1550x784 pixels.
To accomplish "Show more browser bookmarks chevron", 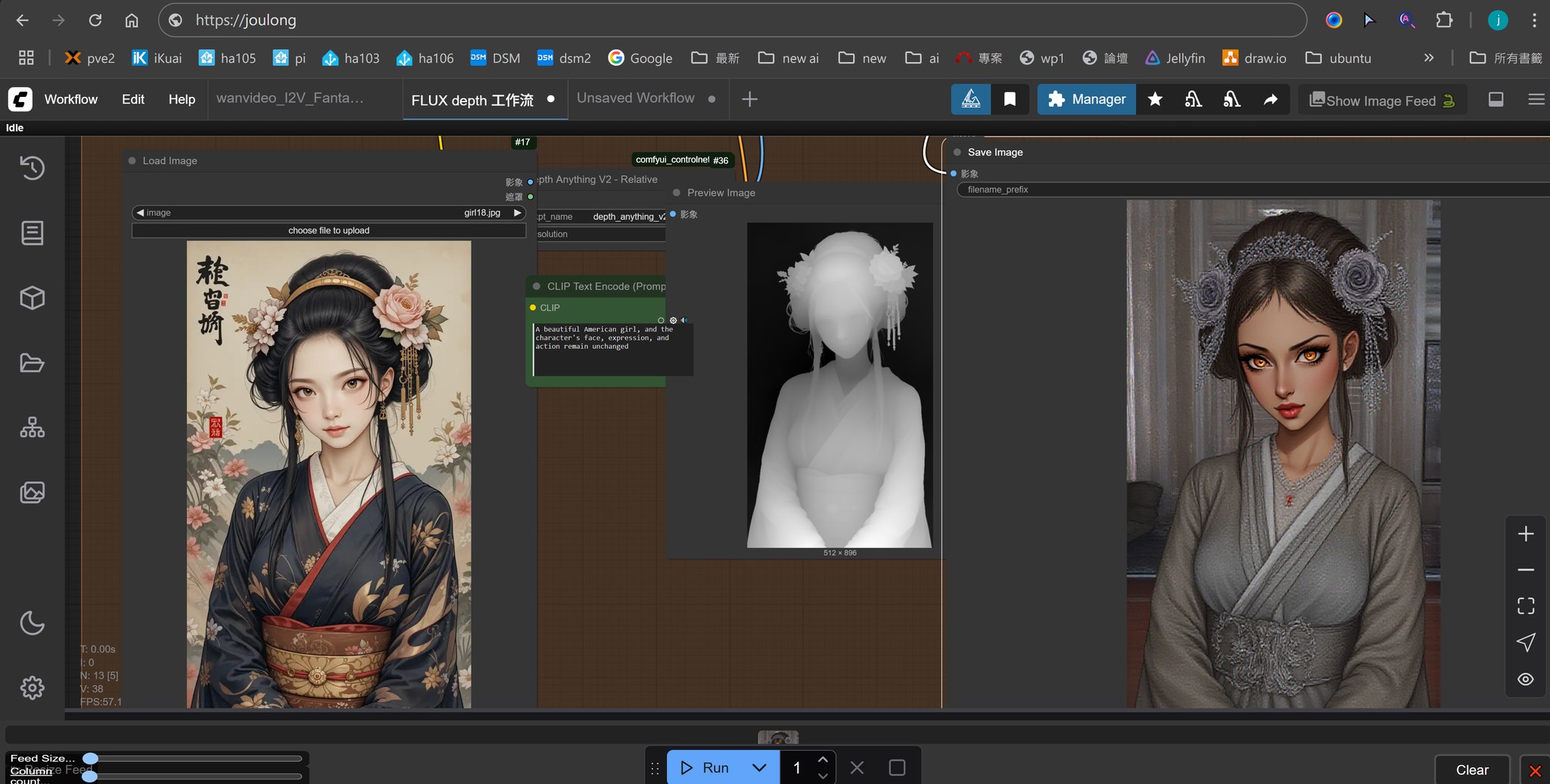I will click(x=1429, y=58).
